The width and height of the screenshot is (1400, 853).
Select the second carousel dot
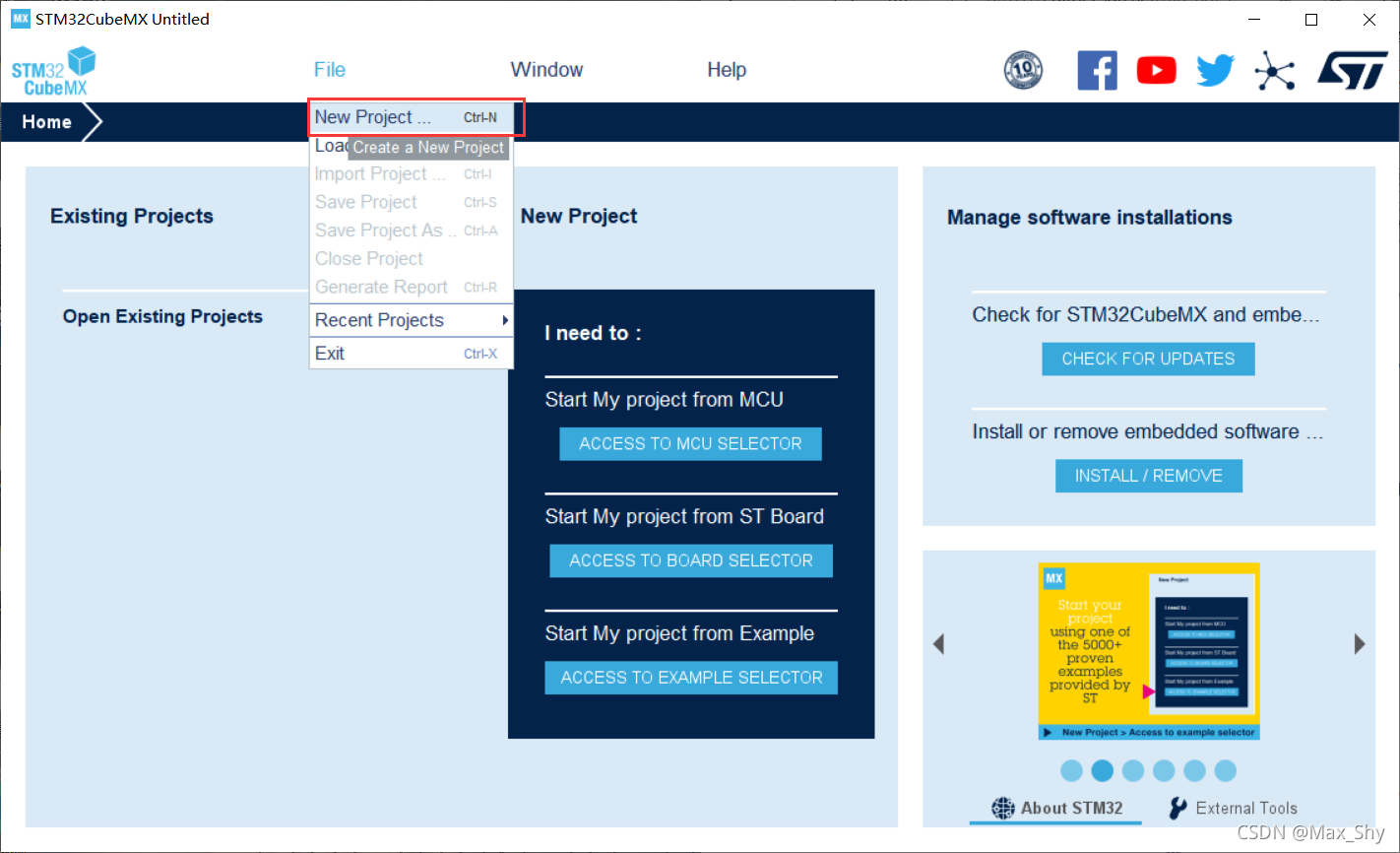point(1103,771)
